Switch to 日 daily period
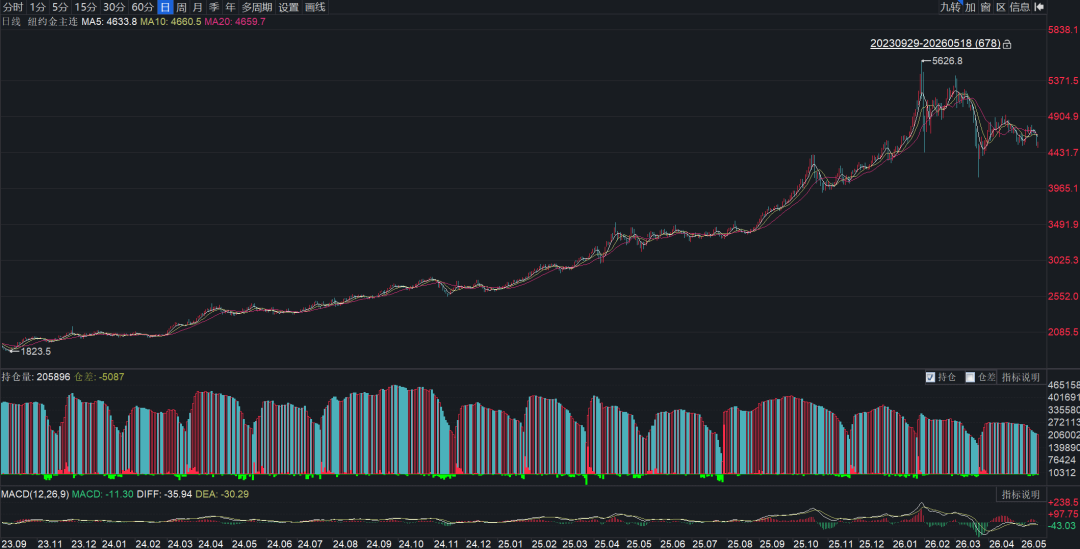 pyautogui.click(x=165, y=7)
